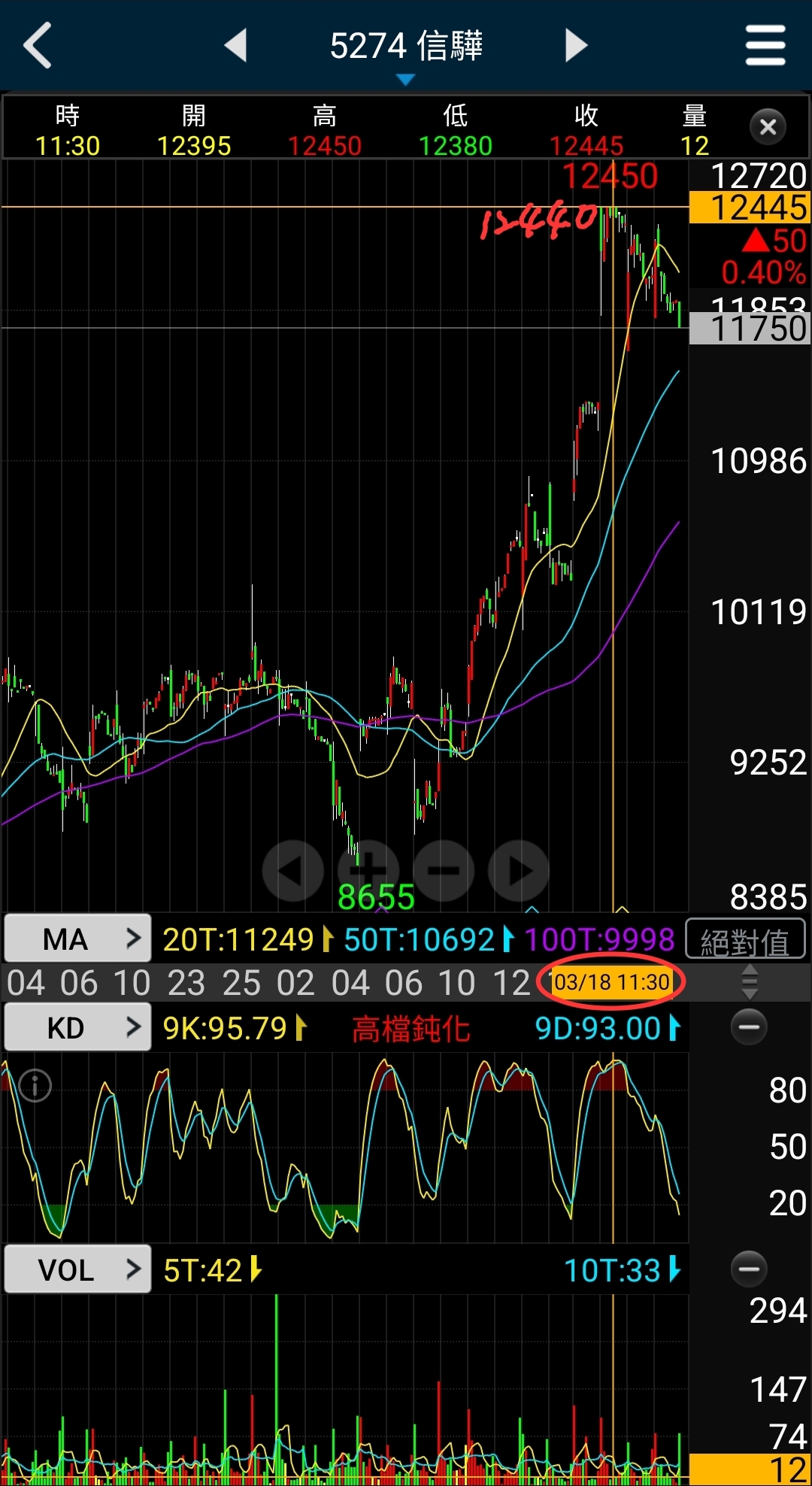Image resolution: width=812 pixels, height=1486 pixels.
Task: Open the hamburger menu
Action: 765,46
